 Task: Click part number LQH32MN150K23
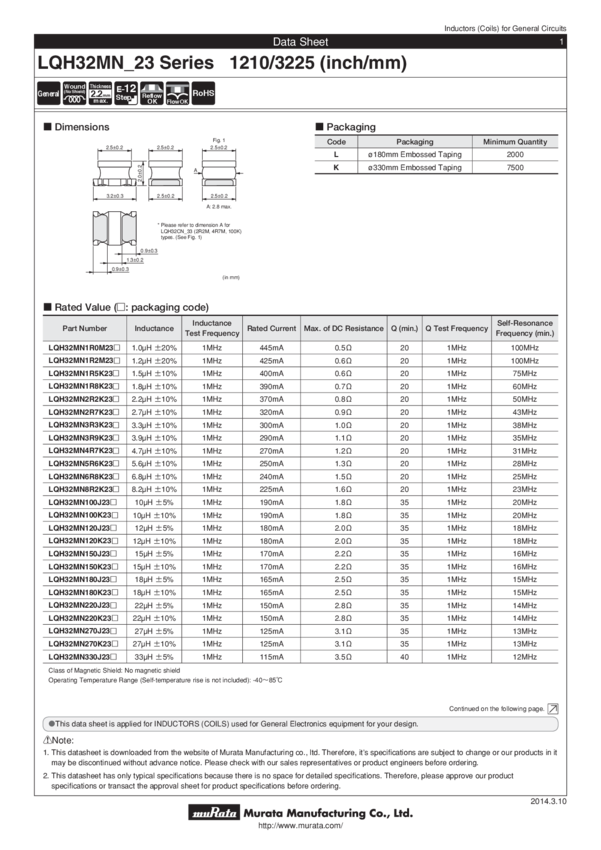point(83,566)
